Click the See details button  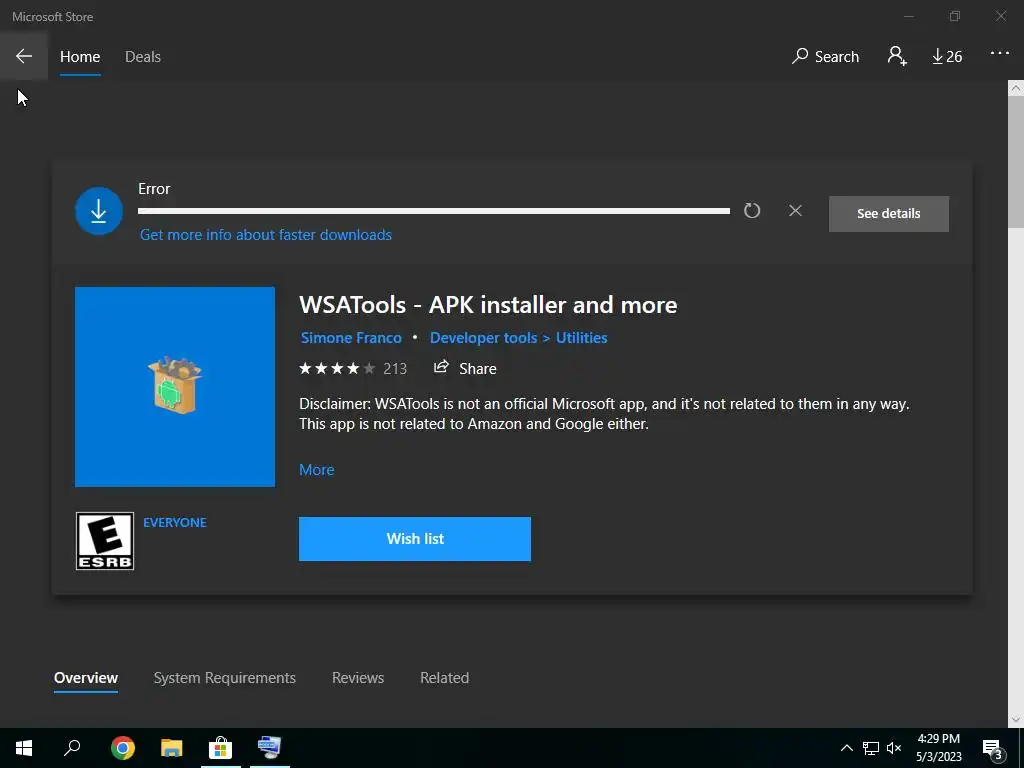(888, 214)
